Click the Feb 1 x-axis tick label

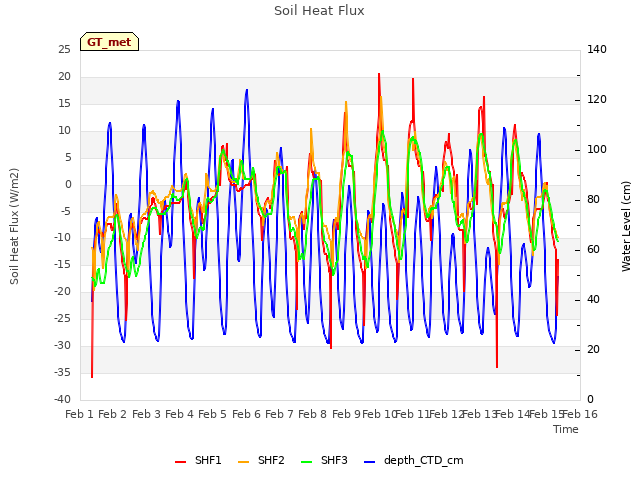point(80,414)
